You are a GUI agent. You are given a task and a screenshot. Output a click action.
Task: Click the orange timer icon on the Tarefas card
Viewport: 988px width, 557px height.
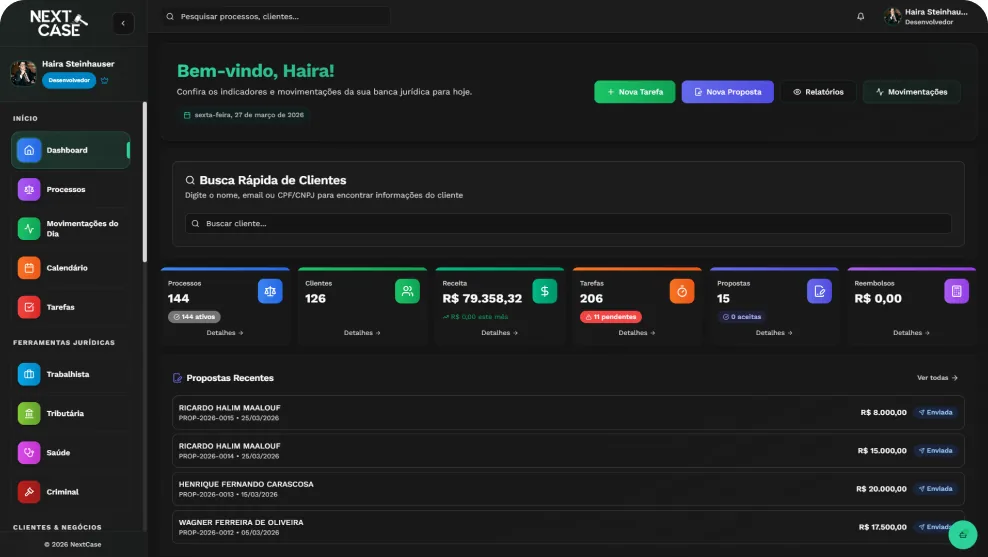(682, 291)
